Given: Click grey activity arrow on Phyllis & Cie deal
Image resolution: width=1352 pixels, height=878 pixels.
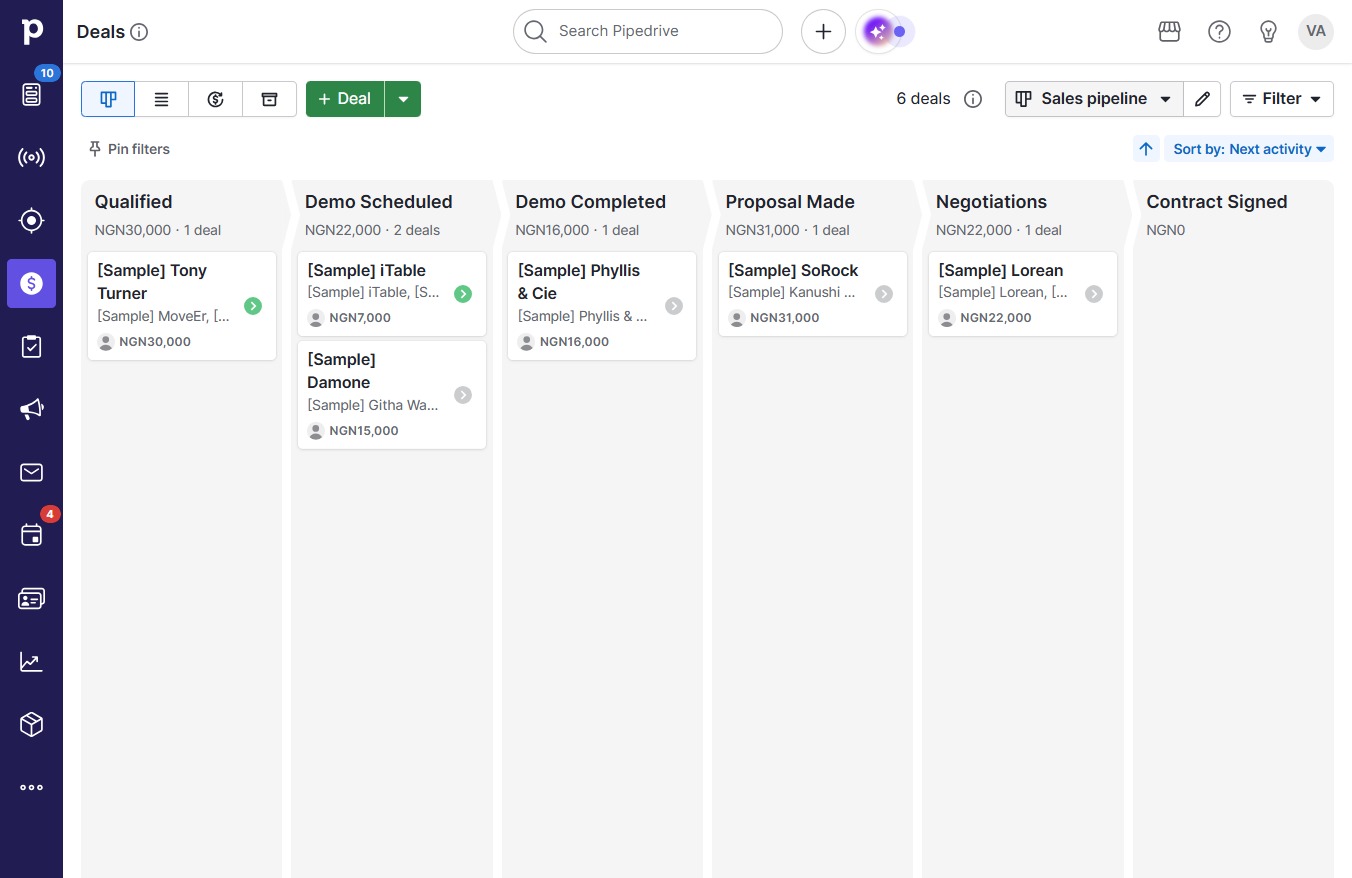Looking at the screenshot, I should [x=674, y=306].
